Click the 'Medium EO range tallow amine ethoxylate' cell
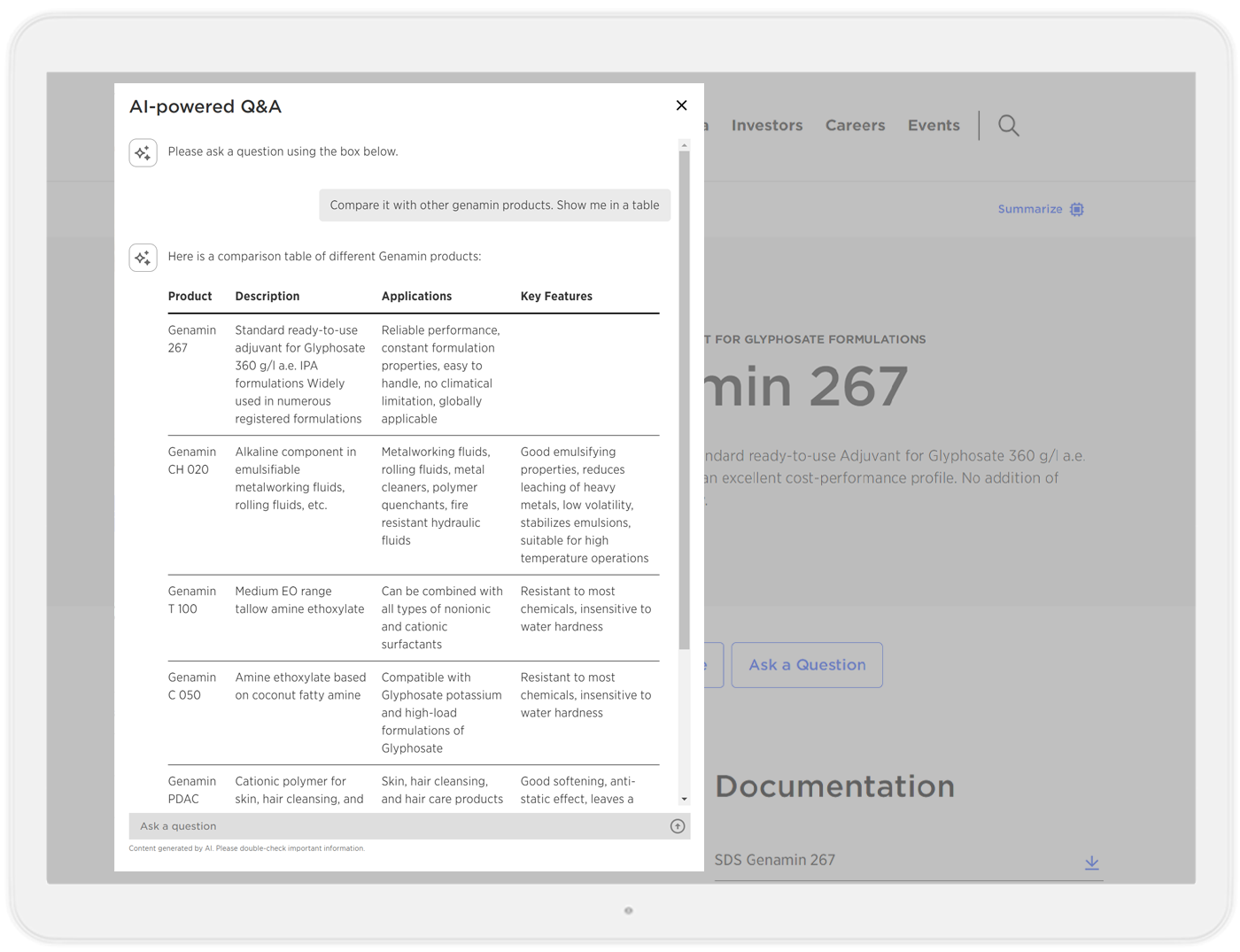 point(300,600)
